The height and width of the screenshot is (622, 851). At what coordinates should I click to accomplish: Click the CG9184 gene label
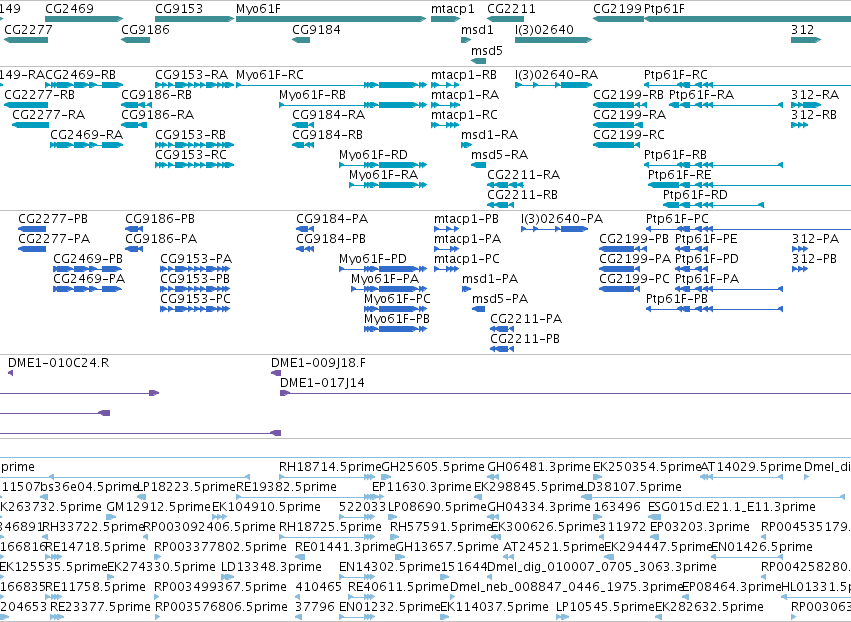pos(316,29)
